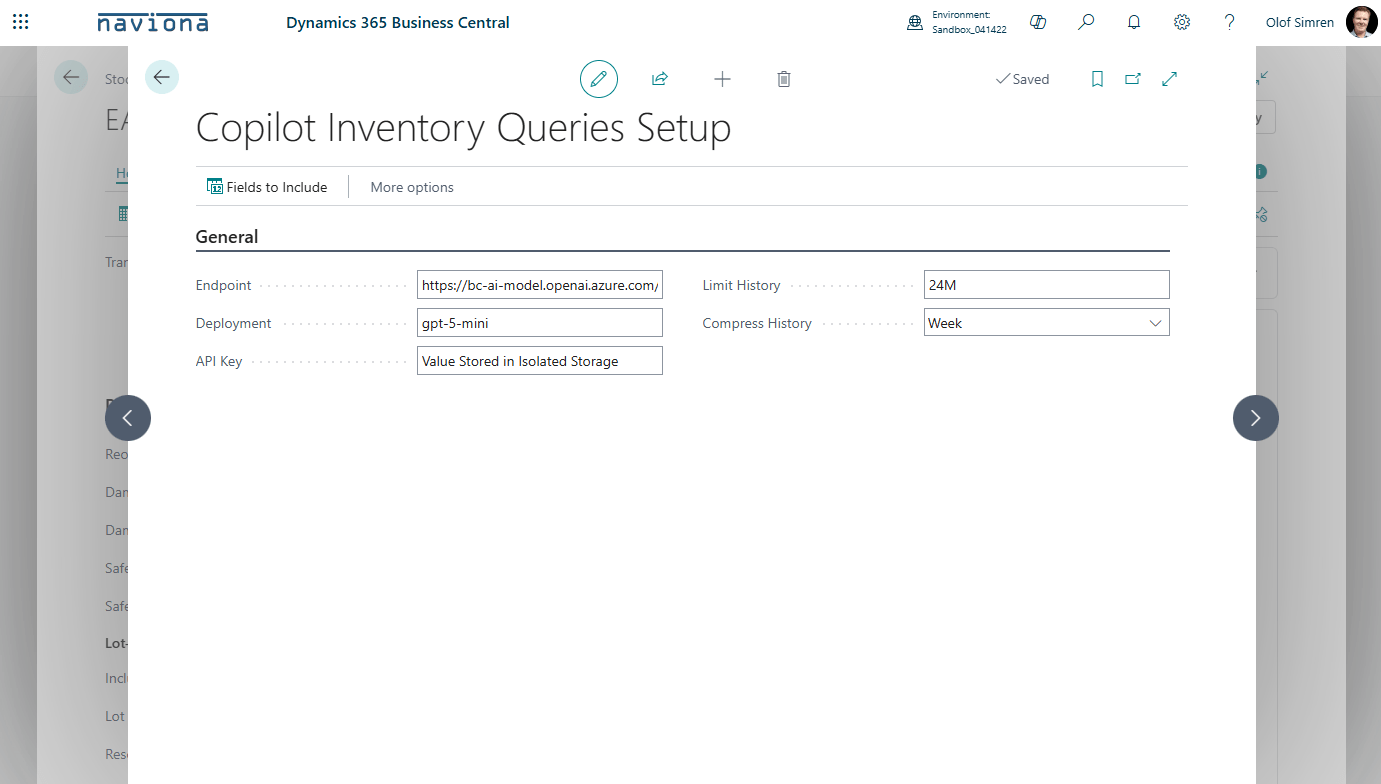The image size is (1381, 784).
Task: Create a new record with the plus icon
Action: point(722,79)
